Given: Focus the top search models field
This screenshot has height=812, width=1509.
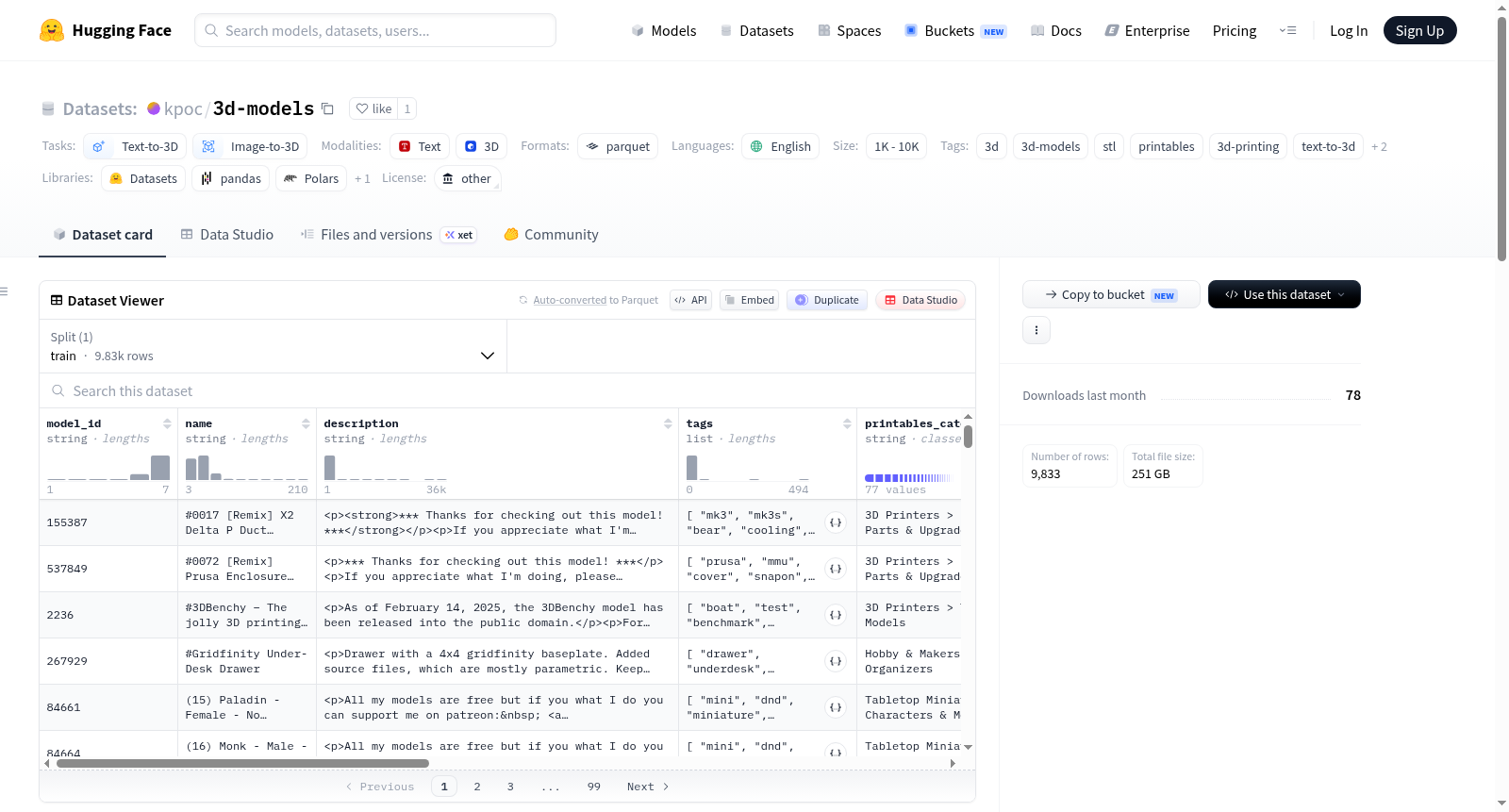Looking at the screenshot, I should pos(375,30).
